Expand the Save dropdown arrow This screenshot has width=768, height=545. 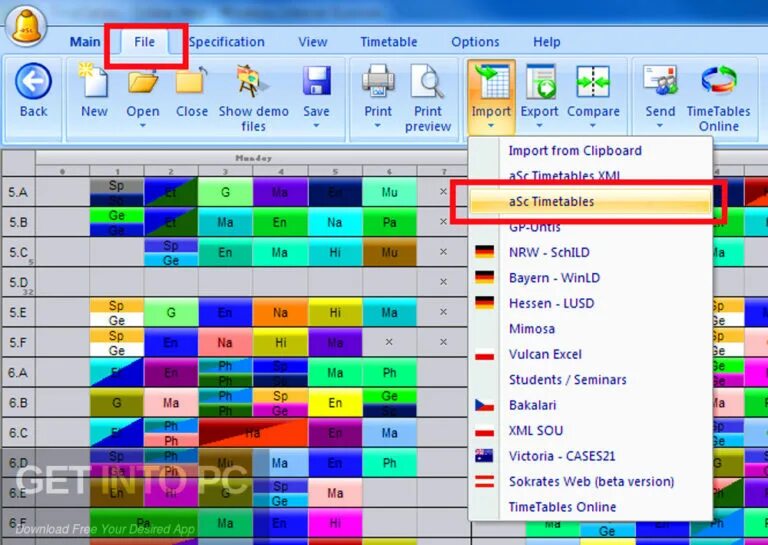tap(316, 126)
